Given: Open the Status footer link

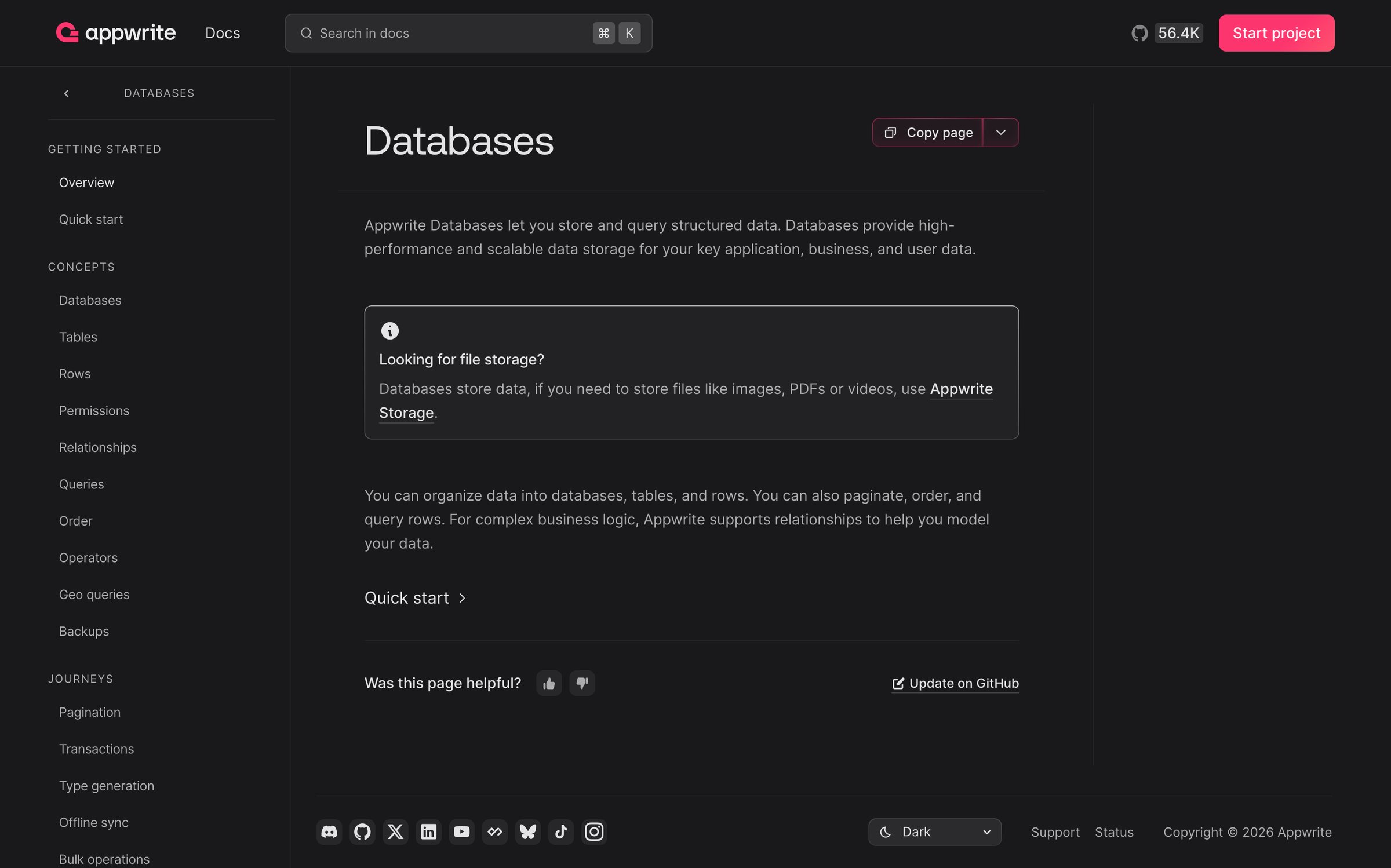Looking at the screenshot, I should click(x=1114, y=832).
